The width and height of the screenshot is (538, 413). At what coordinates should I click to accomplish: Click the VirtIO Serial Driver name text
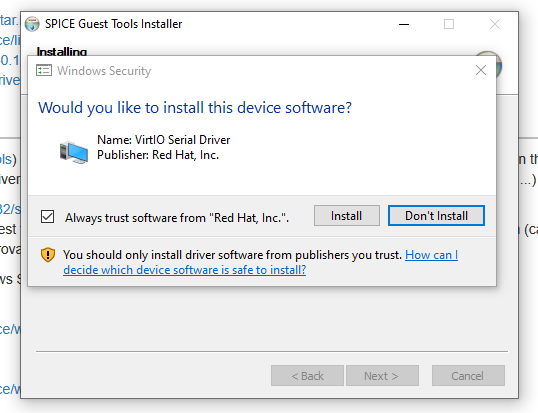point(164,140)
